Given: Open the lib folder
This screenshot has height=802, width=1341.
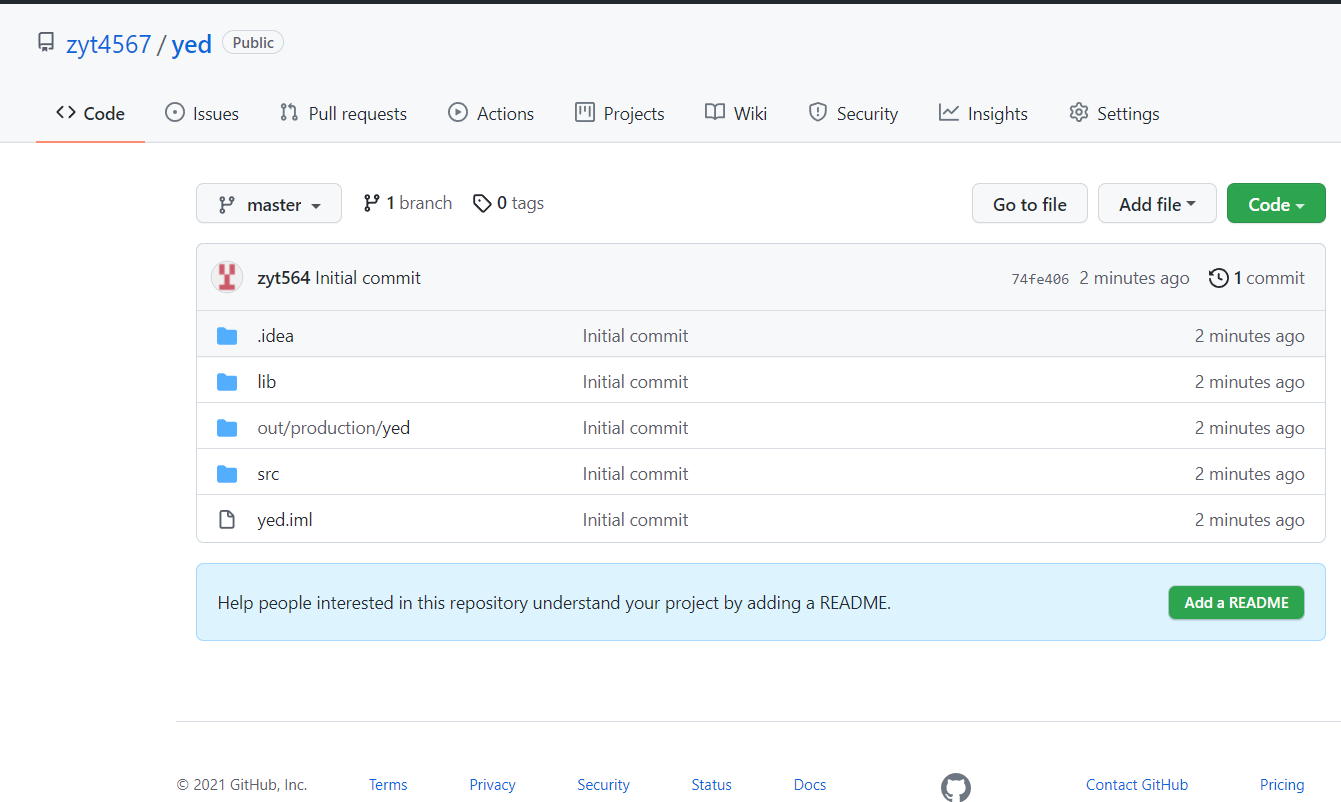Looking at the screenshot, I should pos(266,382).
